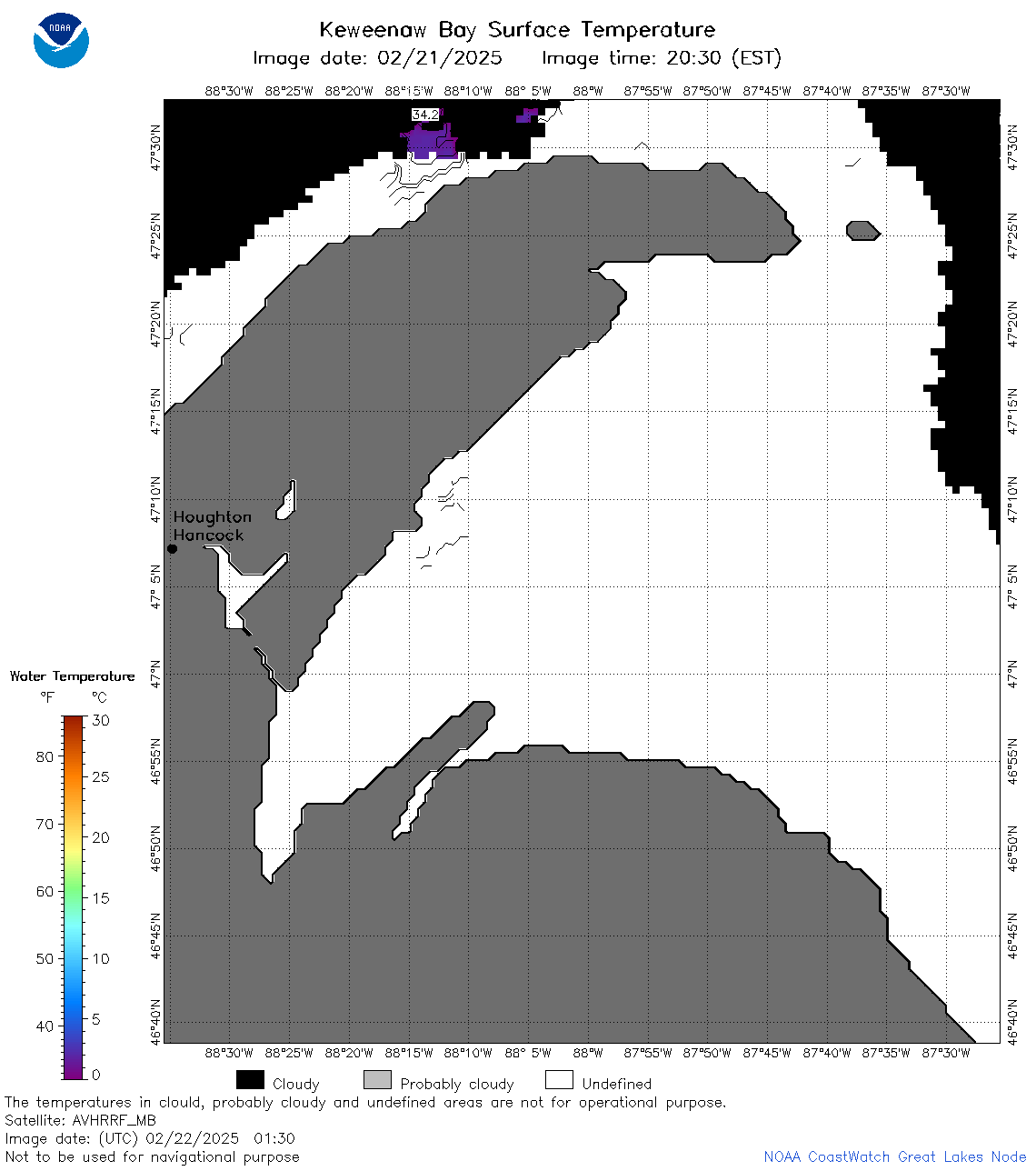
Task: Click the 30 Celsius tick label
Action: point(101,720)
